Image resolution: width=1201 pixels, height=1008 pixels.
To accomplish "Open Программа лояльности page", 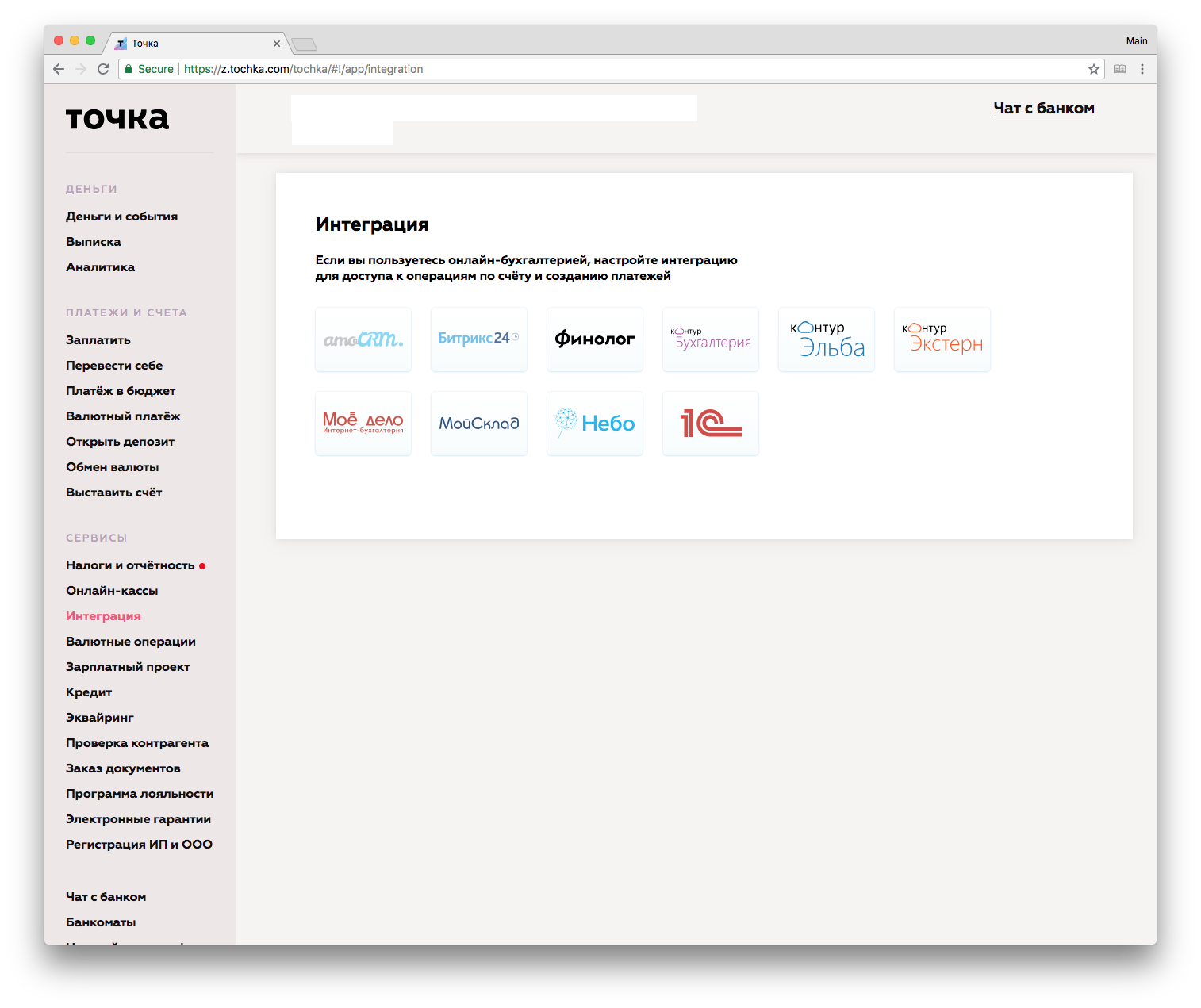I will 140,794.
